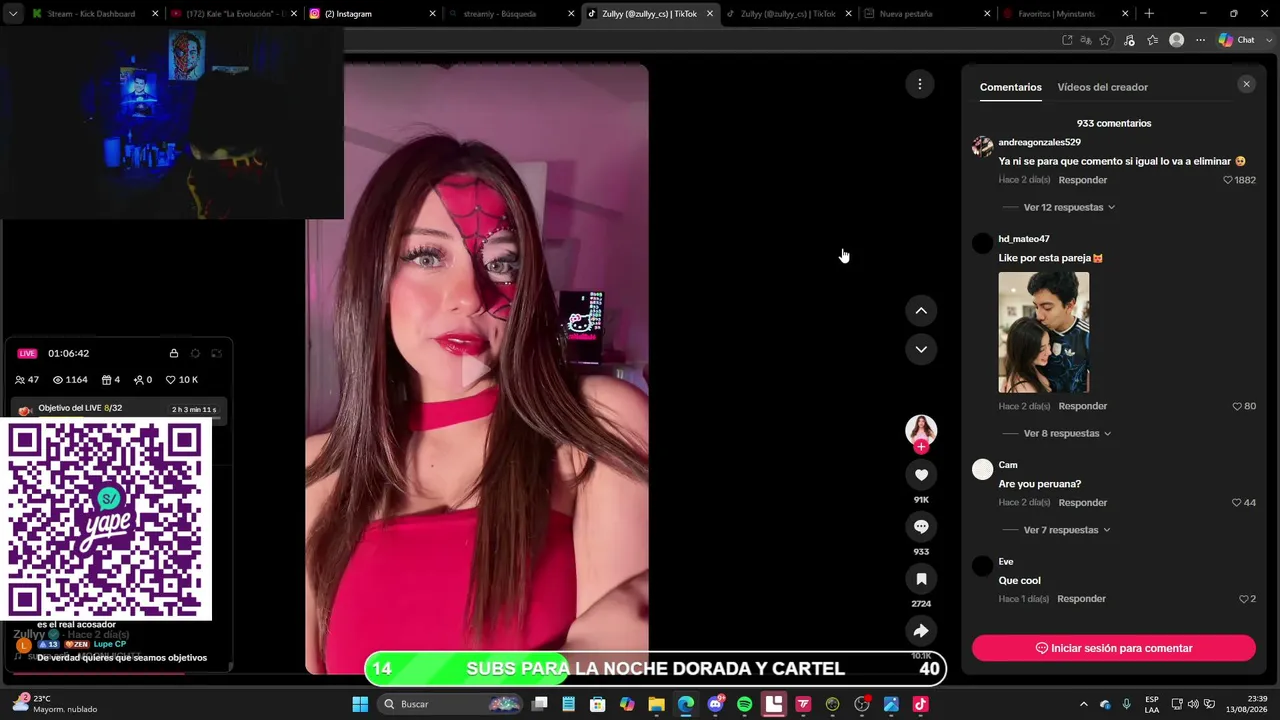Open the weather widget 23°C
The width and height of the screenshot is (1280, 720).
55,704
